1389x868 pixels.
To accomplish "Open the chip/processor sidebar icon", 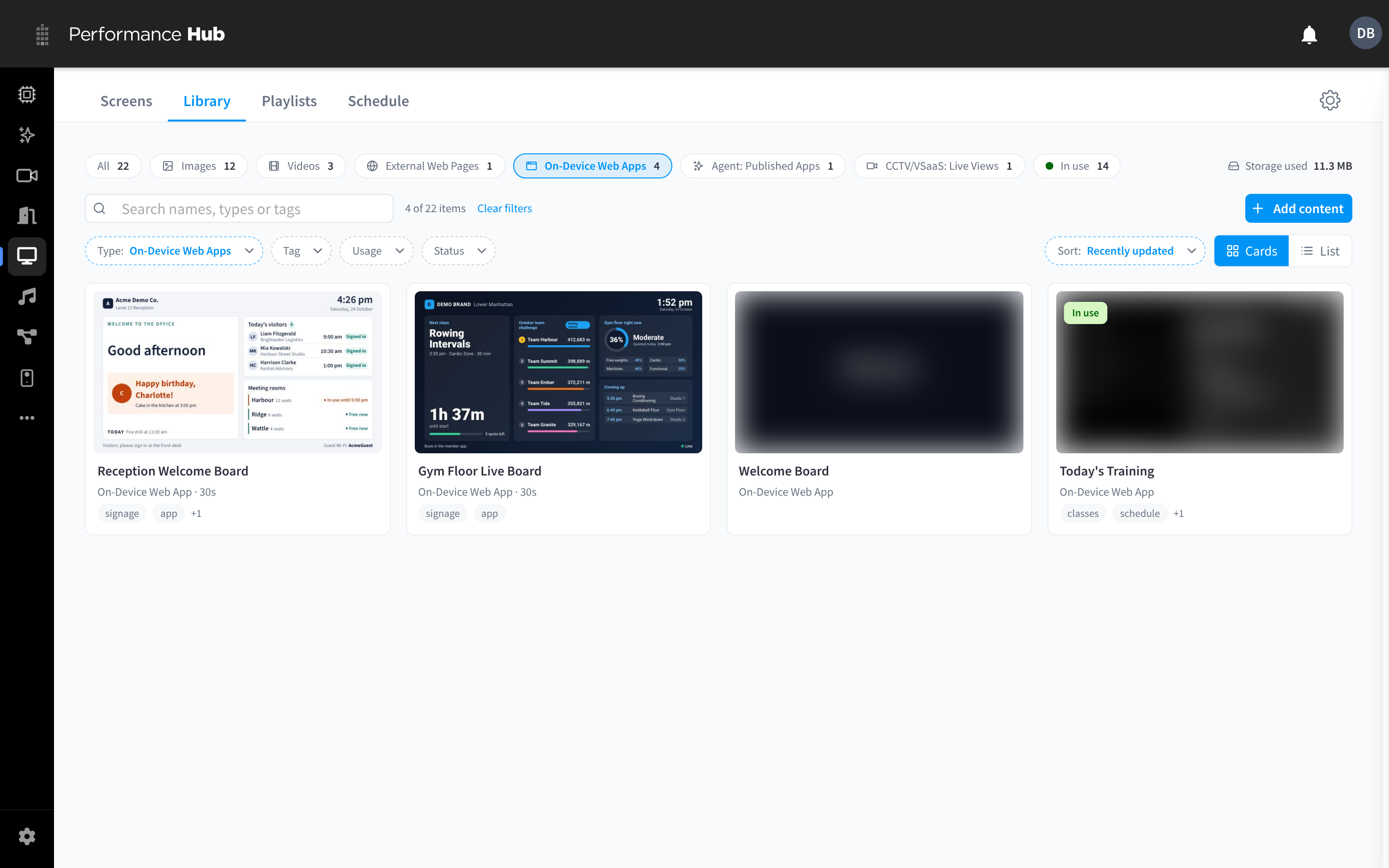I will point(27,94).
